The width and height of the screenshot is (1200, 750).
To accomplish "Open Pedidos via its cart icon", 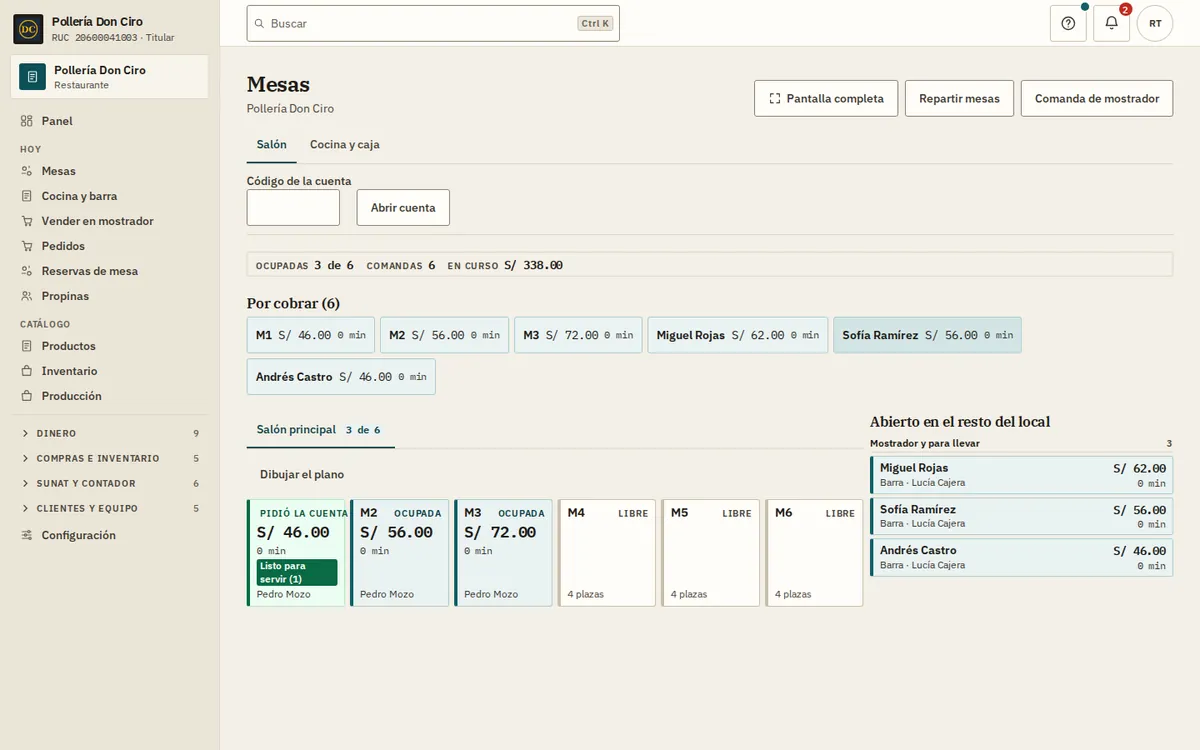I will click(x=27, y=246).
